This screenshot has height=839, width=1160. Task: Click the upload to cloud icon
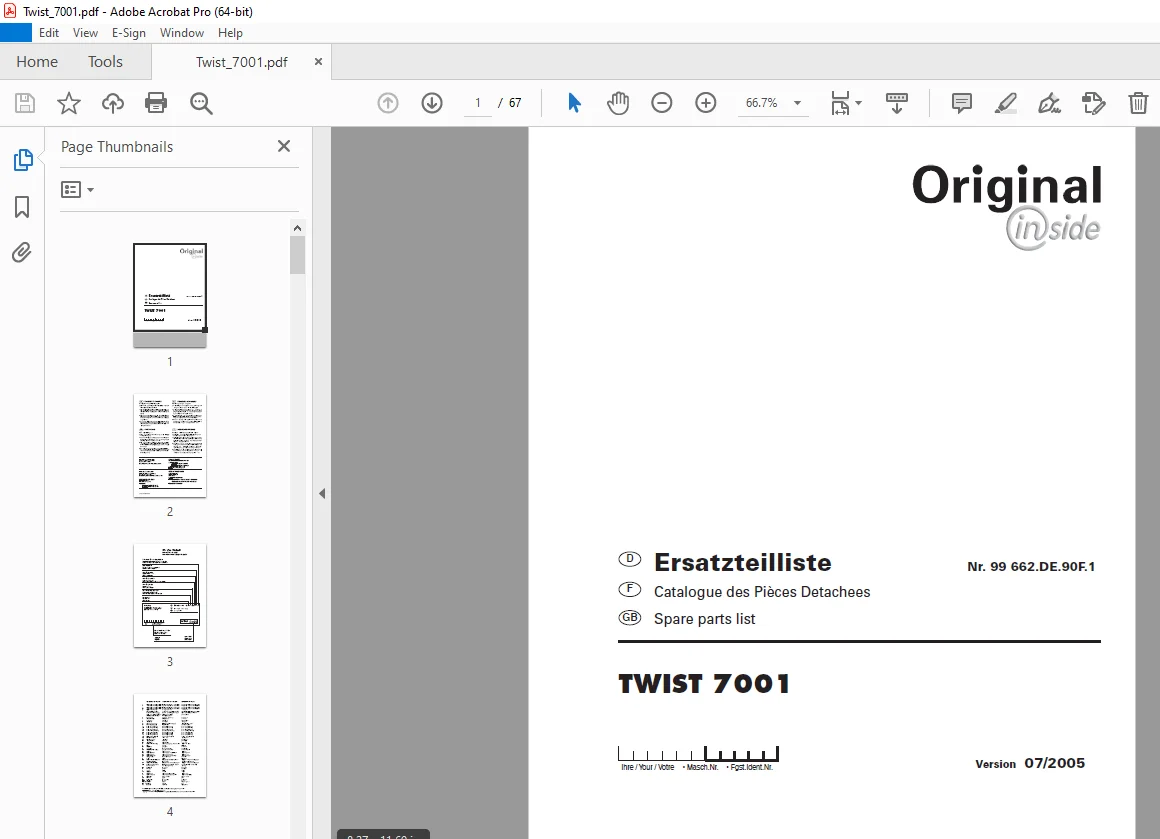112,103
